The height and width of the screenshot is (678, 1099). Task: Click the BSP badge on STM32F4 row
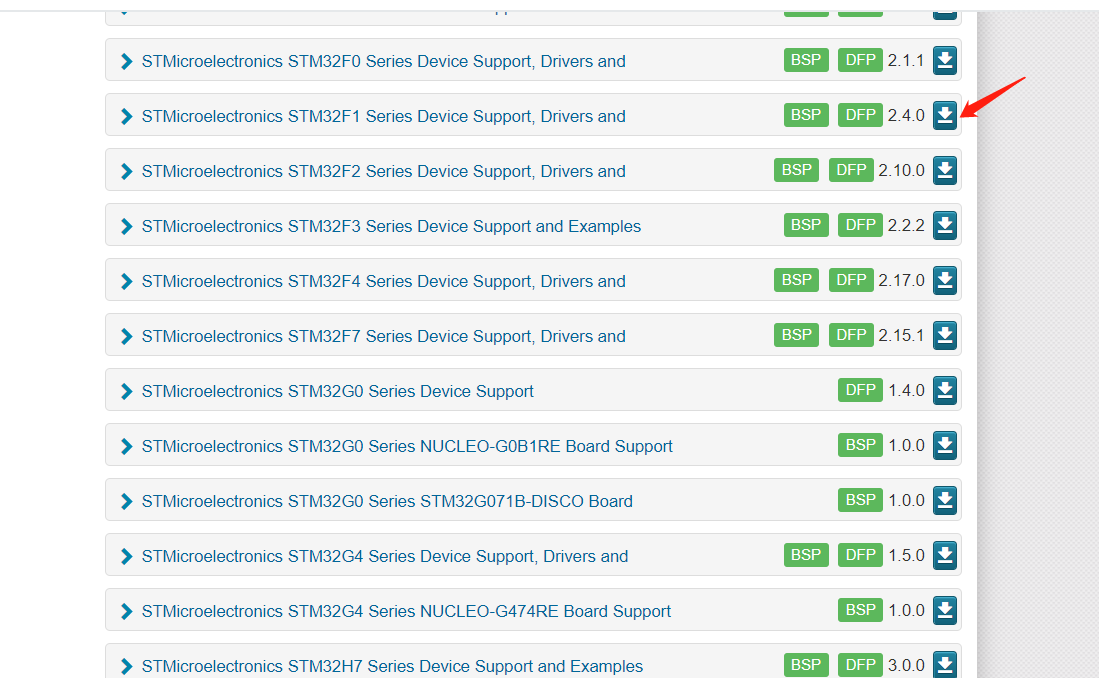pos(796,280)
